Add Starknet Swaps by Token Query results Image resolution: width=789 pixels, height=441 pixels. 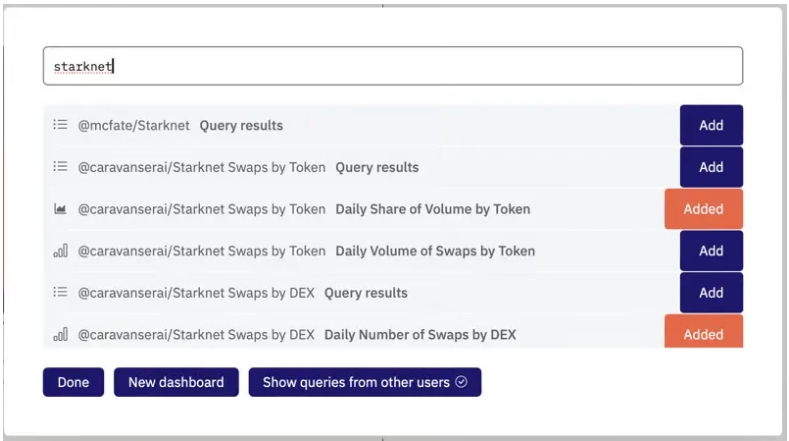(x=711, y=167)
